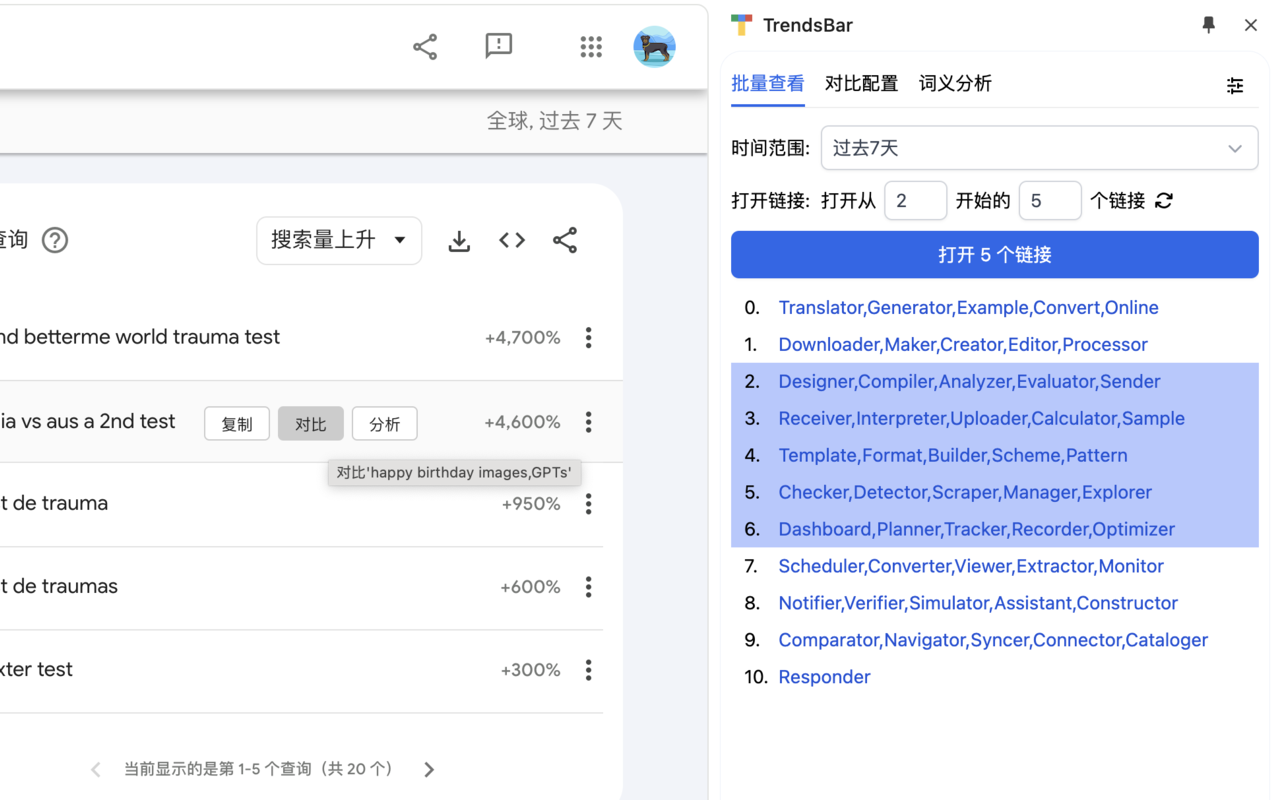Refresh the link opening settings
This screenshot has height=800, width=1280.
click(x=1163, y=200)
